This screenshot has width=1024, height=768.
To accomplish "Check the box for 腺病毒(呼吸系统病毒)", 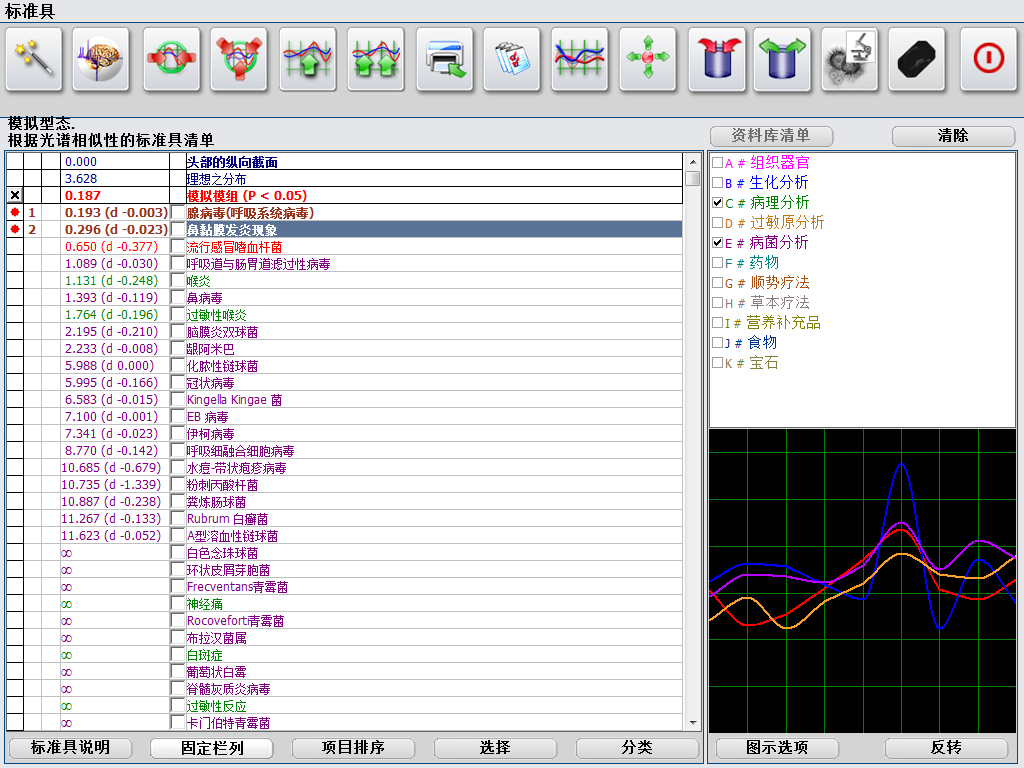I will click(x=177, y=212).
